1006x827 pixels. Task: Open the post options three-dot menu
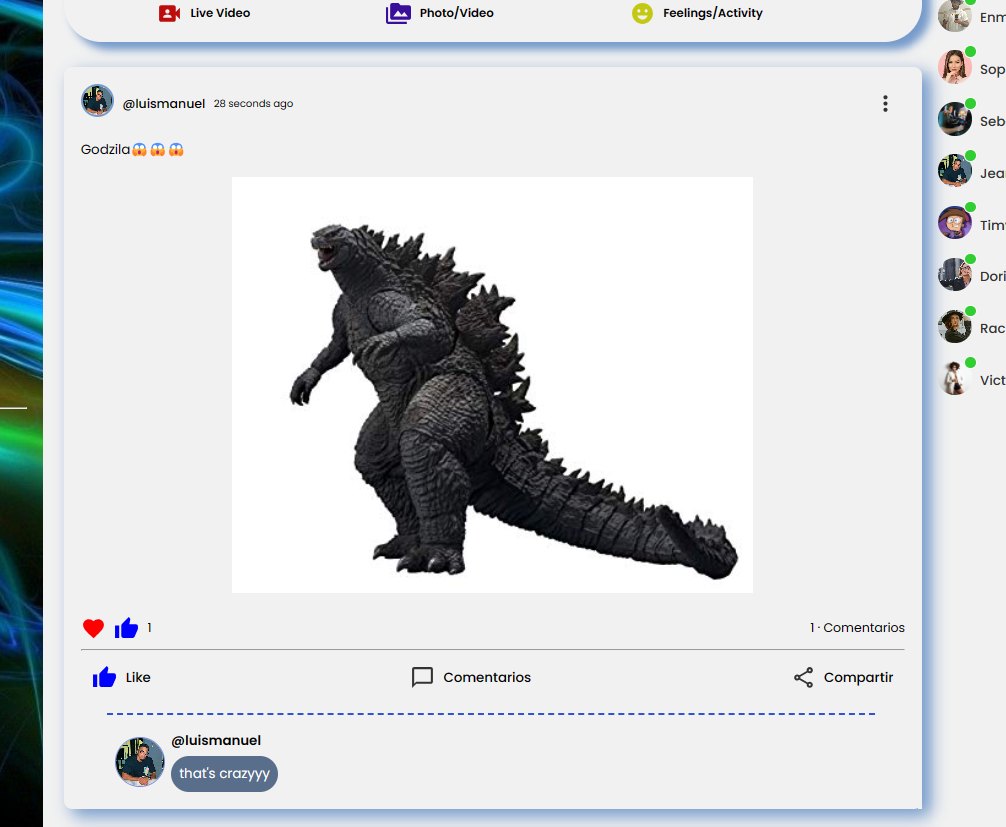click(x=885, y=104)
